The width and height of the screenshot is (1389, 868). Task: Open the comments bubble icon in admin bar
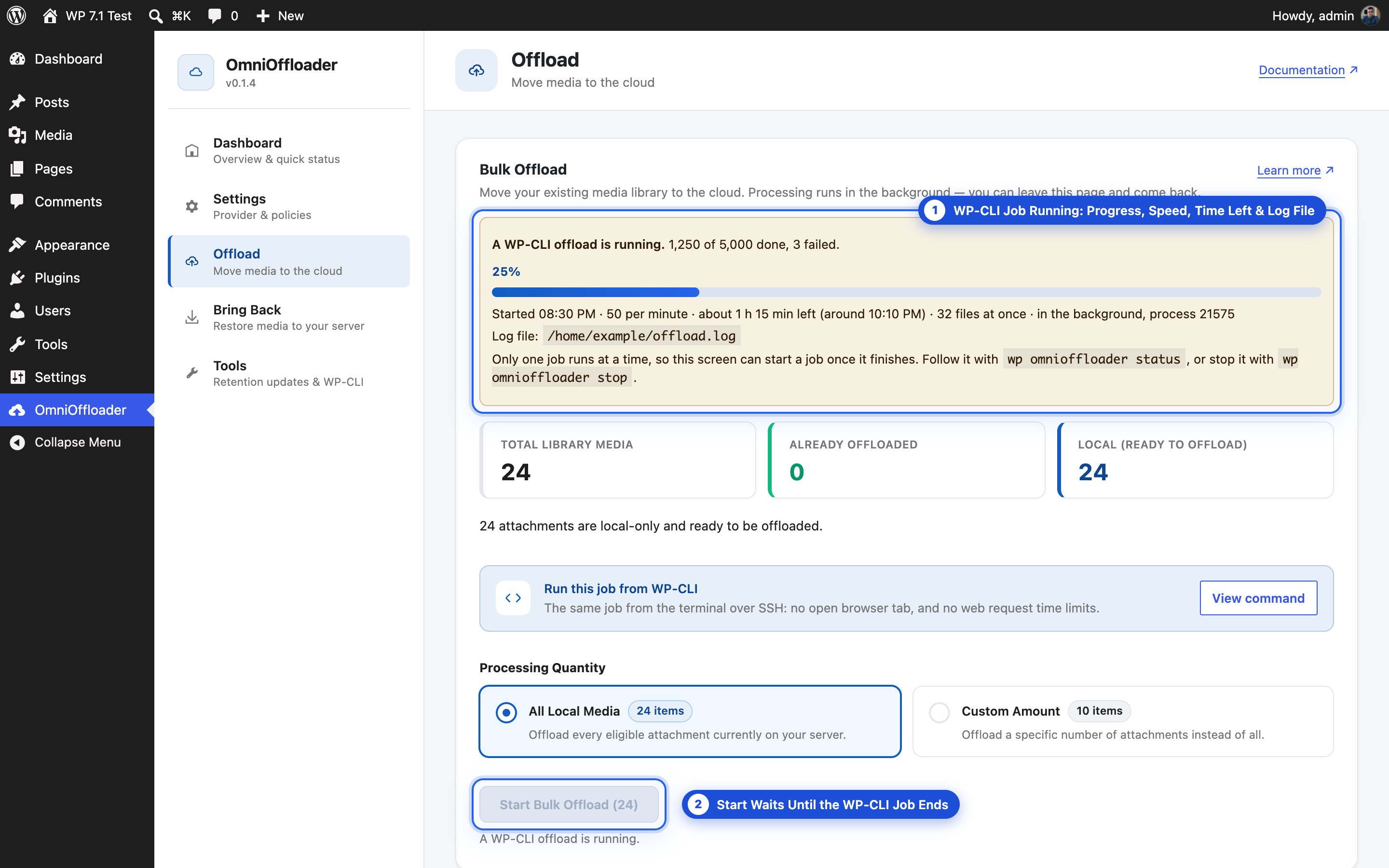(215, 15)
